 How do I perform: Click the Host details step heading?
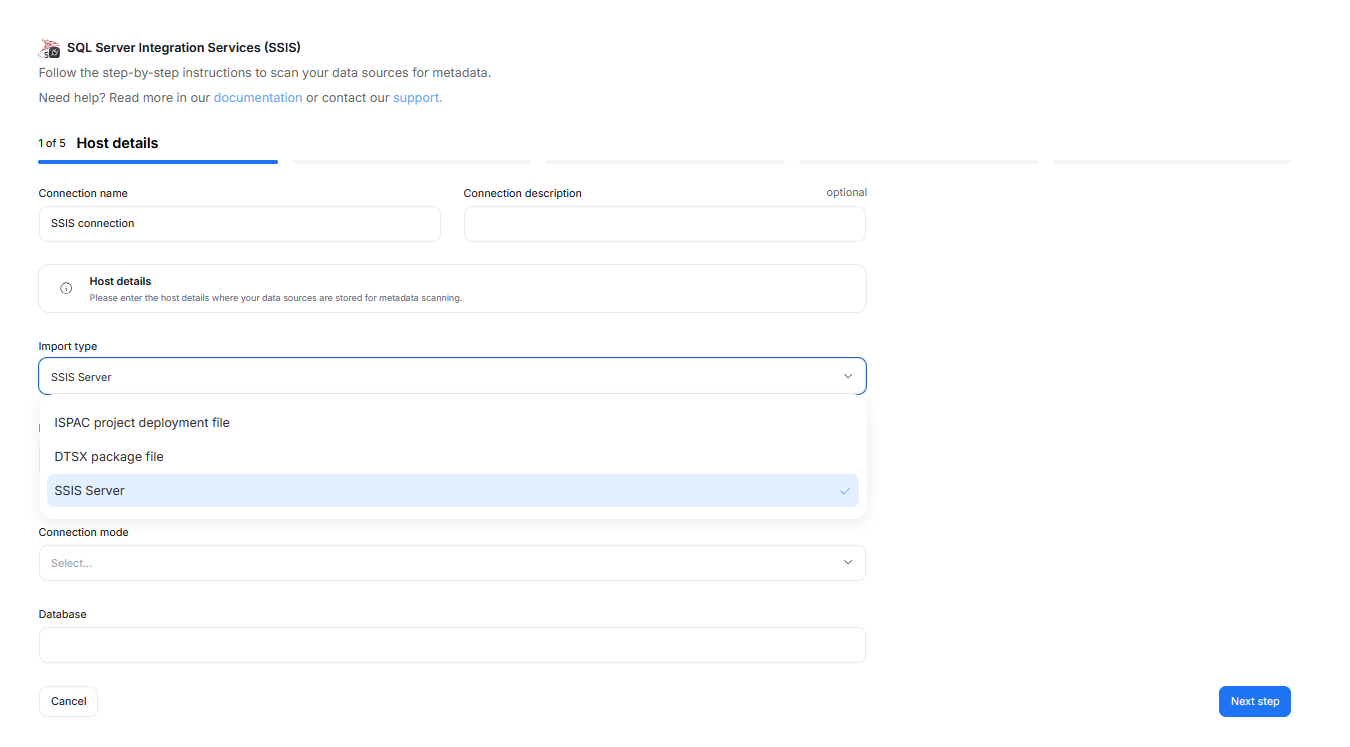point(117,143)
